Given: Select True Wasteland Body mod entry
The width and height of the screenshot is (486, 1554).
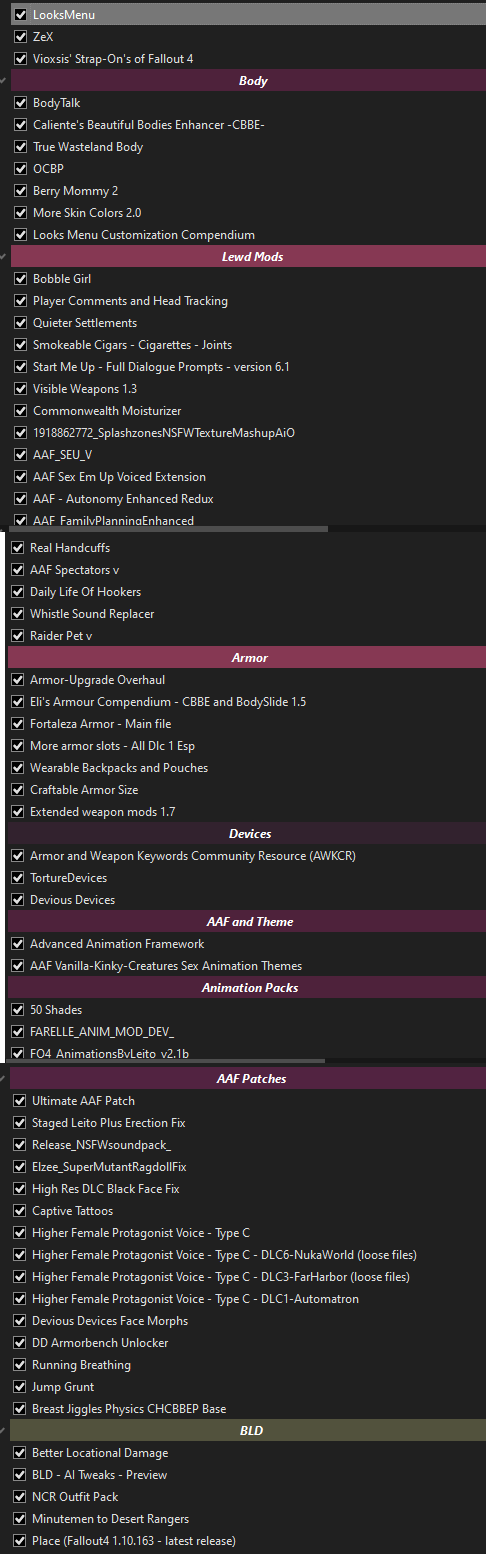Looking at the screenshot, I should click(x=88, y=147).
